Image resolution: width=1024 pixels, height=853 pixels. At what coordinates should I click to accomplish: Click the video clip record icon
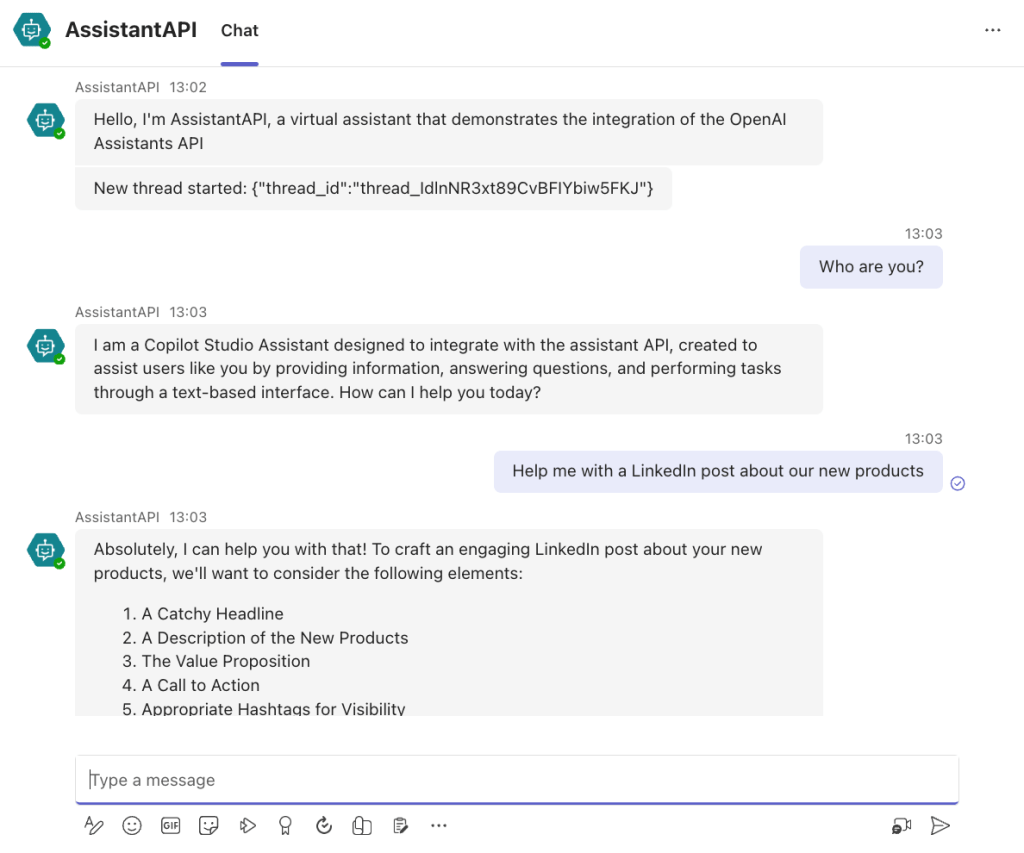pyautogui.click(x=901, y=825)
